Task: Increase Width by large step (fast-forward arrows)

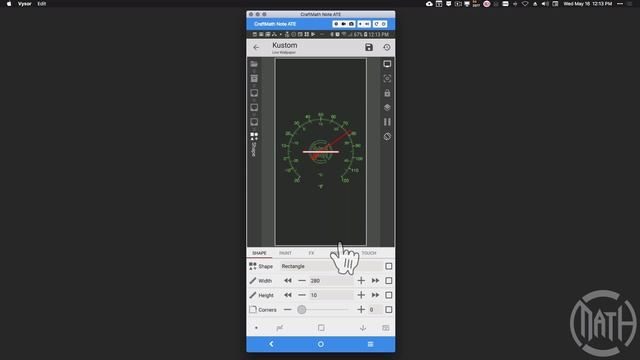Action: point(375,281)
